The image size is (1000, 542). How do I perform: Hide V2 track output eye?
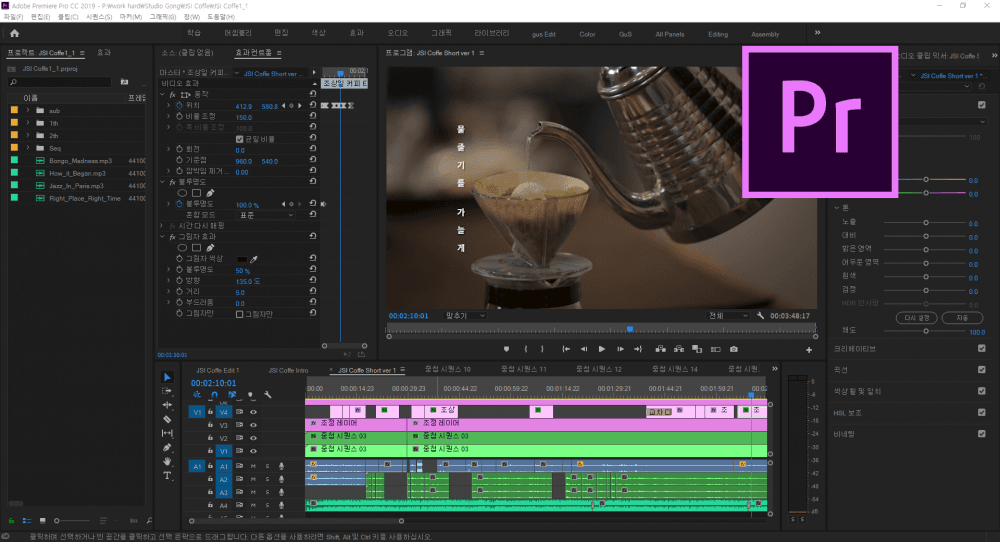click(253, 438)
